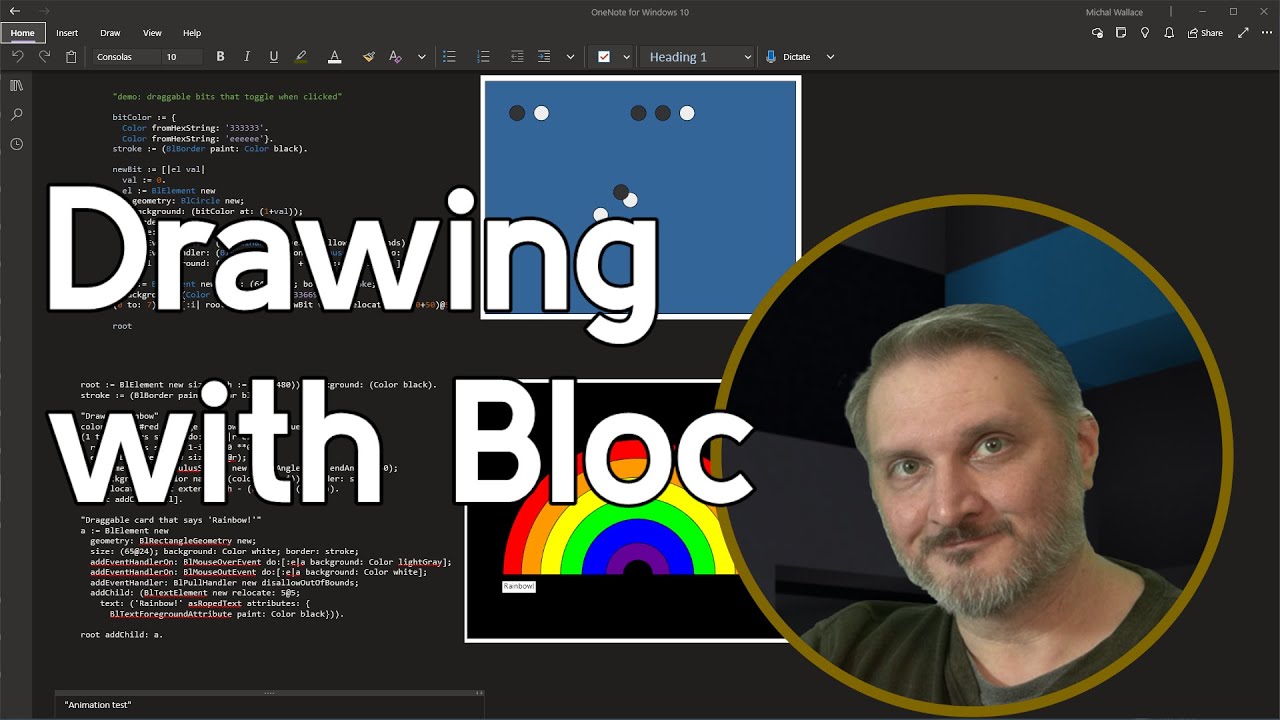The image size is (1280, 720).
Task: Open the notifications bell
Action: click(1169, 33)
